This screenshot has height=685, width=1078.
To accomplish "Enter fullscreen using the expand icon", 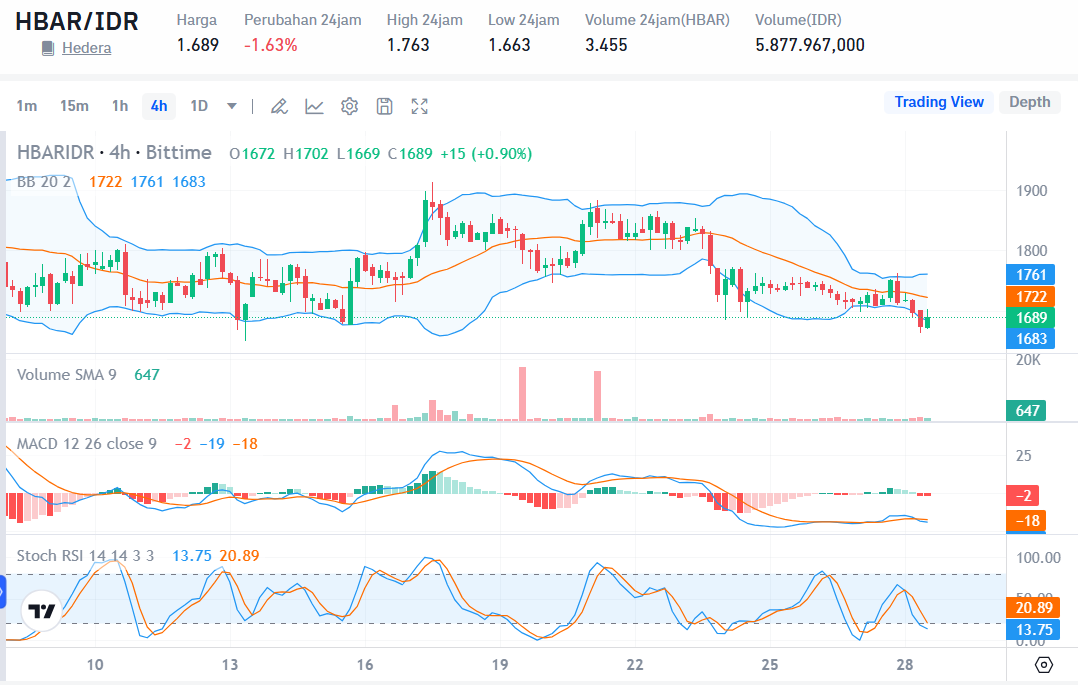I will click(419, 105).
